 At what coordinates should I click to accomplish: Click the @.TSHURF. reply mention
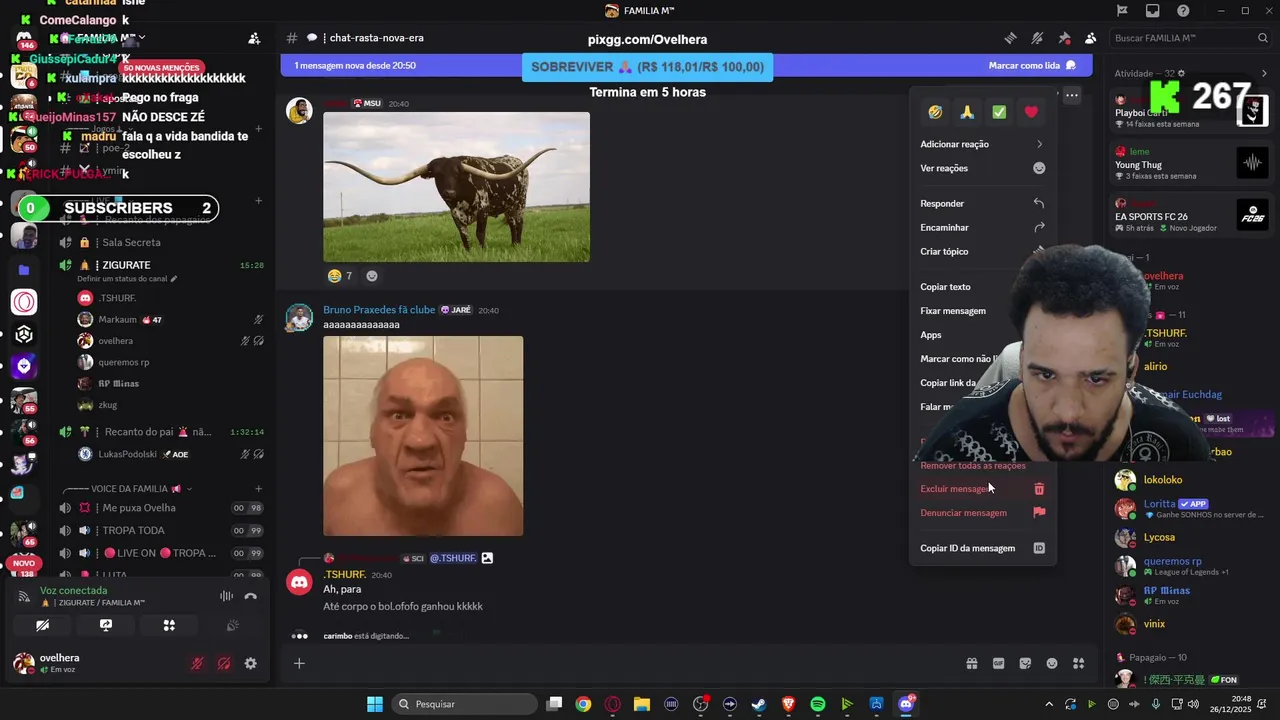(x=453, y=558)
